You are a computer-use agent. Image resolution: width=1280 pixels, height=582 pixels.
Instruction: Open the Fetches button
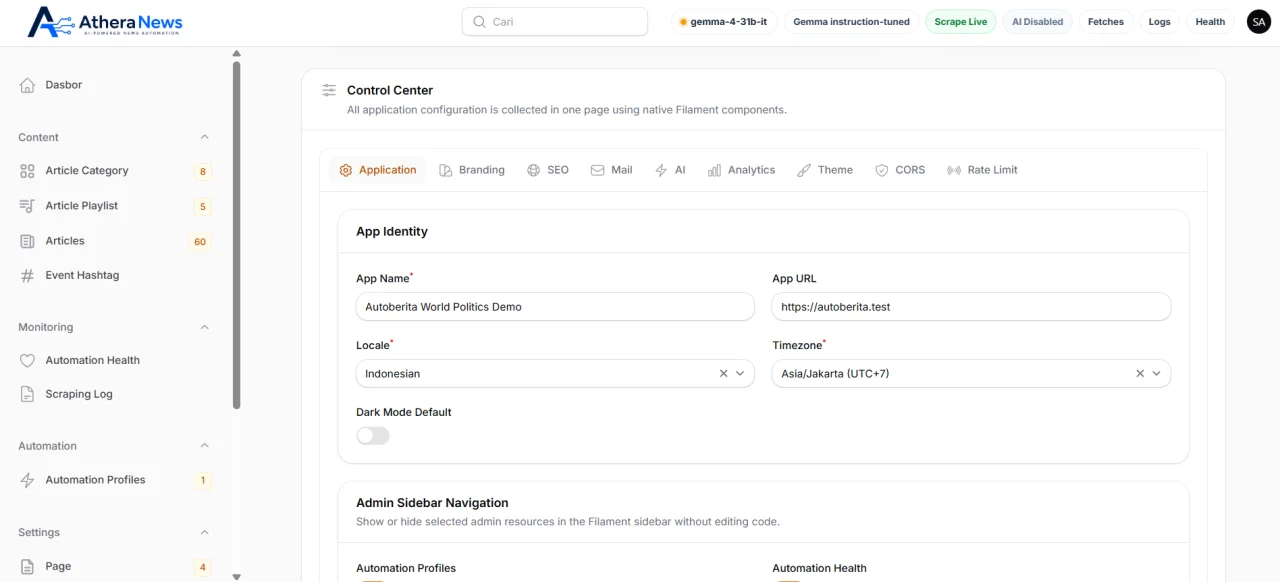click(x=1106, y=21)
